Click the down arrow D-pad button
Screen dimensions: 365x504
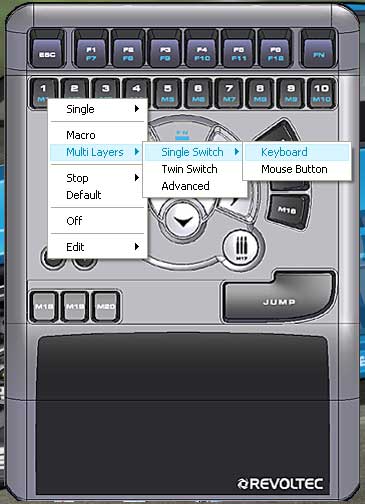coord(183,220)
